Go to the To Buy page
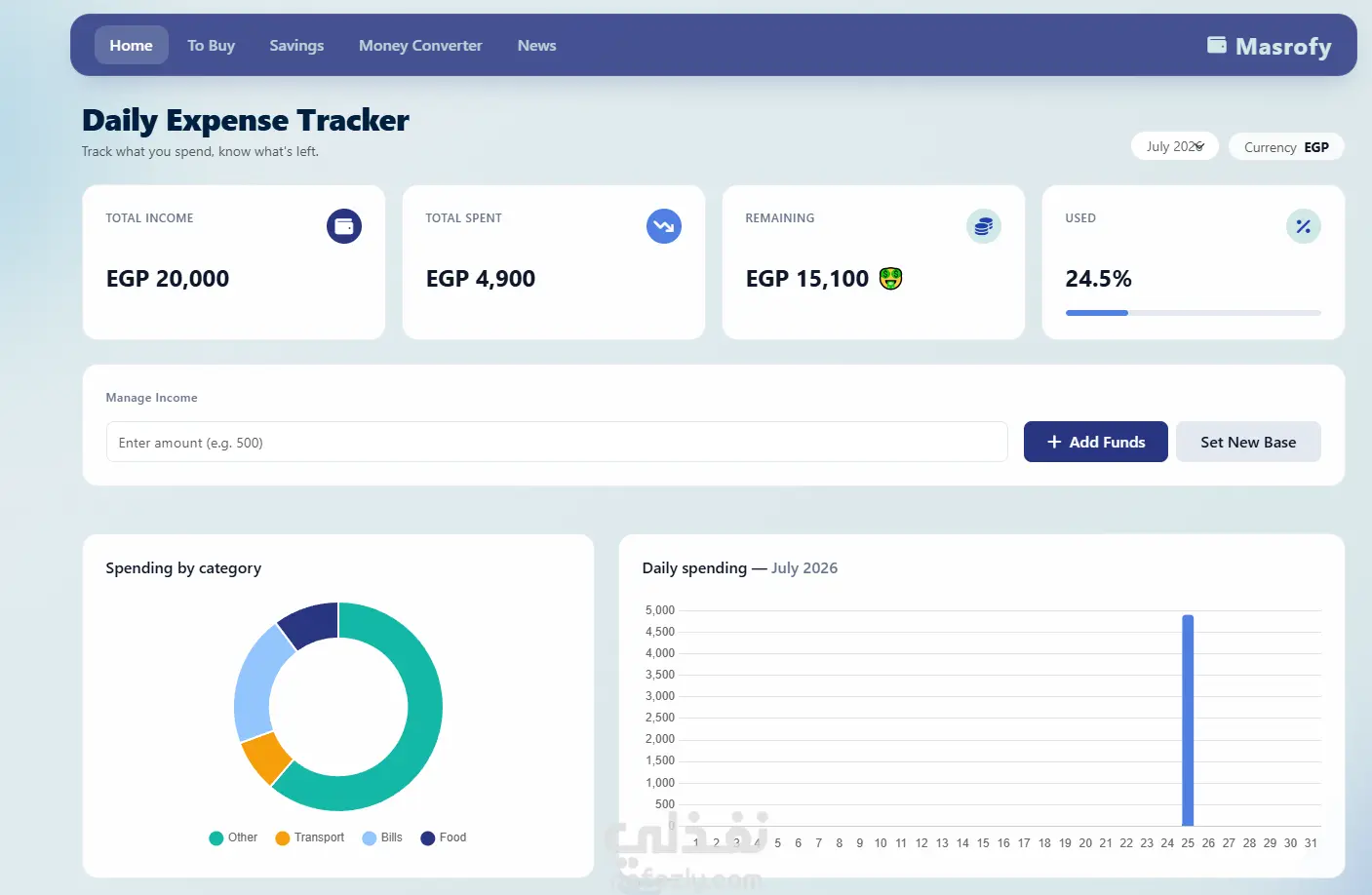The height and width of the screenshot is (895, 1372). click(211, 45)
